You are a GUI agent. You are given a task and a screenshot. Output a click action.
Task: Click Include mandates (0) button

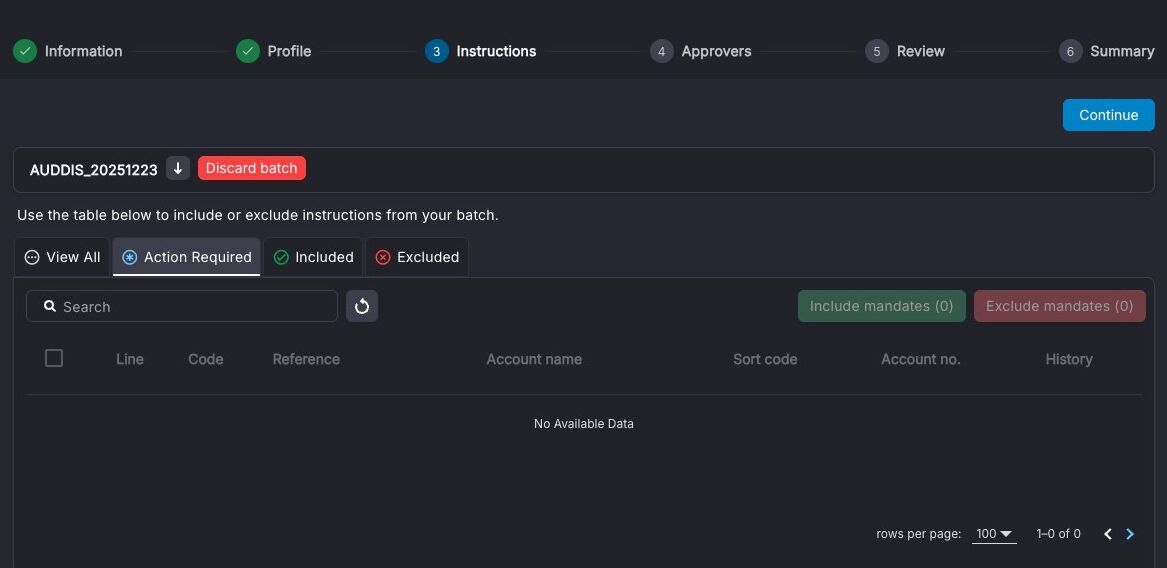coord(881,306)
